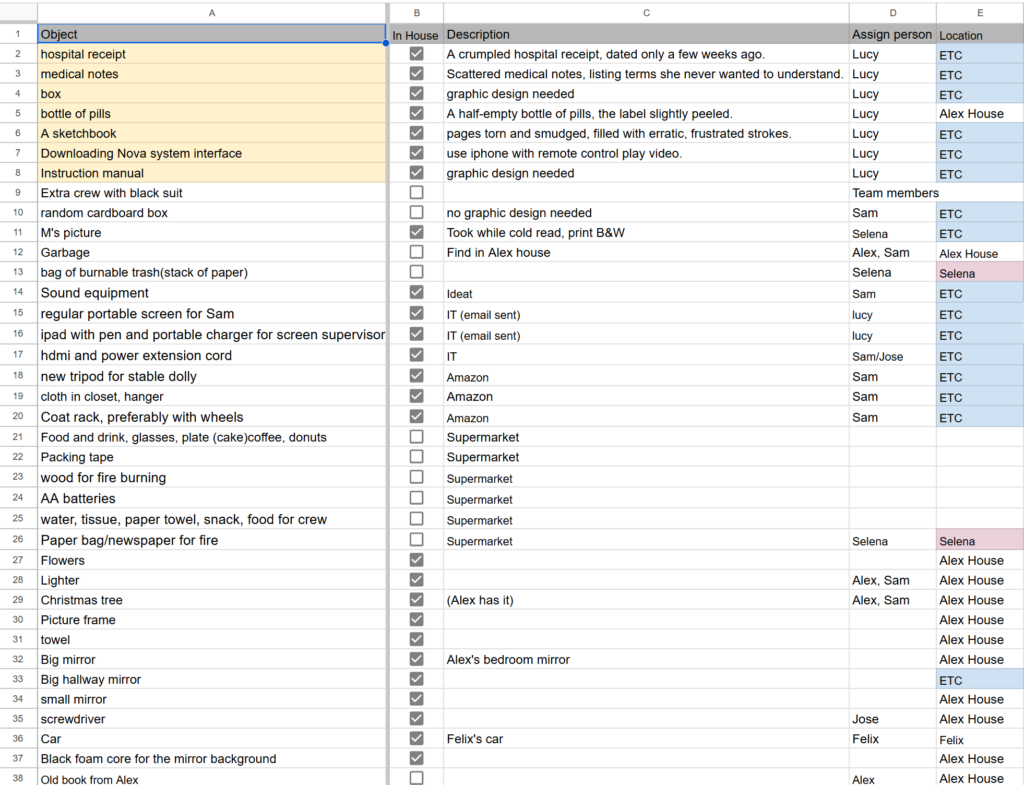Screen dimensions: 1024x785
Task: Click 'use iphone with remote control play video.'
Action: coord(646,153)
